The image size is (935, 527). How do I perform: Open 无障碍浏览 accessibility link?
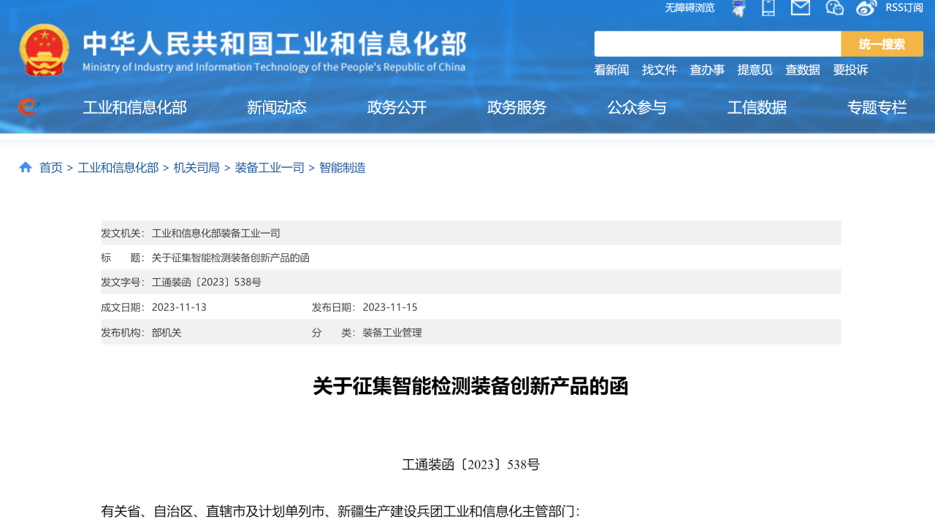[x=689, y=8]
